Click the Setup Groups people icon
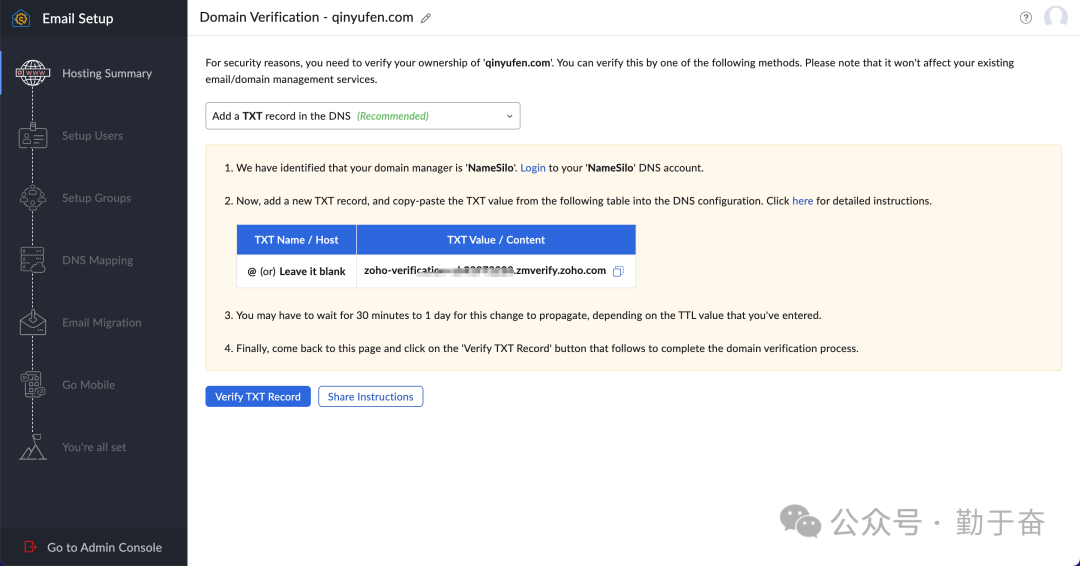This screenshot has width=1080, height=566. (33, 198)
